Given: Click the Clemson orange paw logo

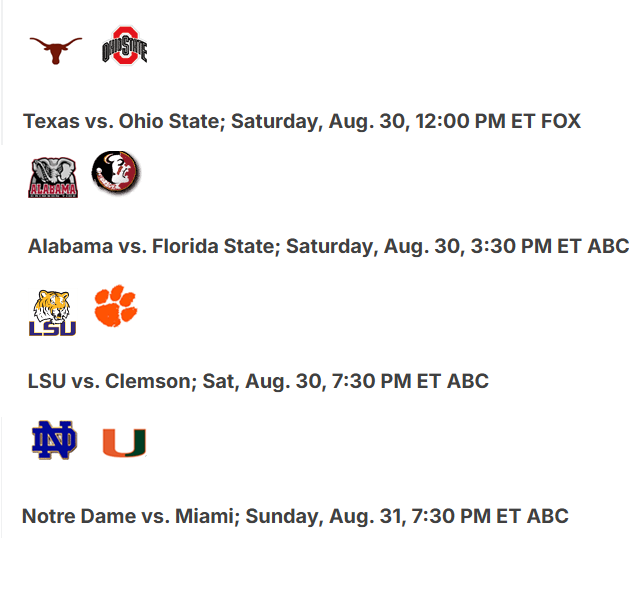Looking at the screenshot, I should coord(115,306).
